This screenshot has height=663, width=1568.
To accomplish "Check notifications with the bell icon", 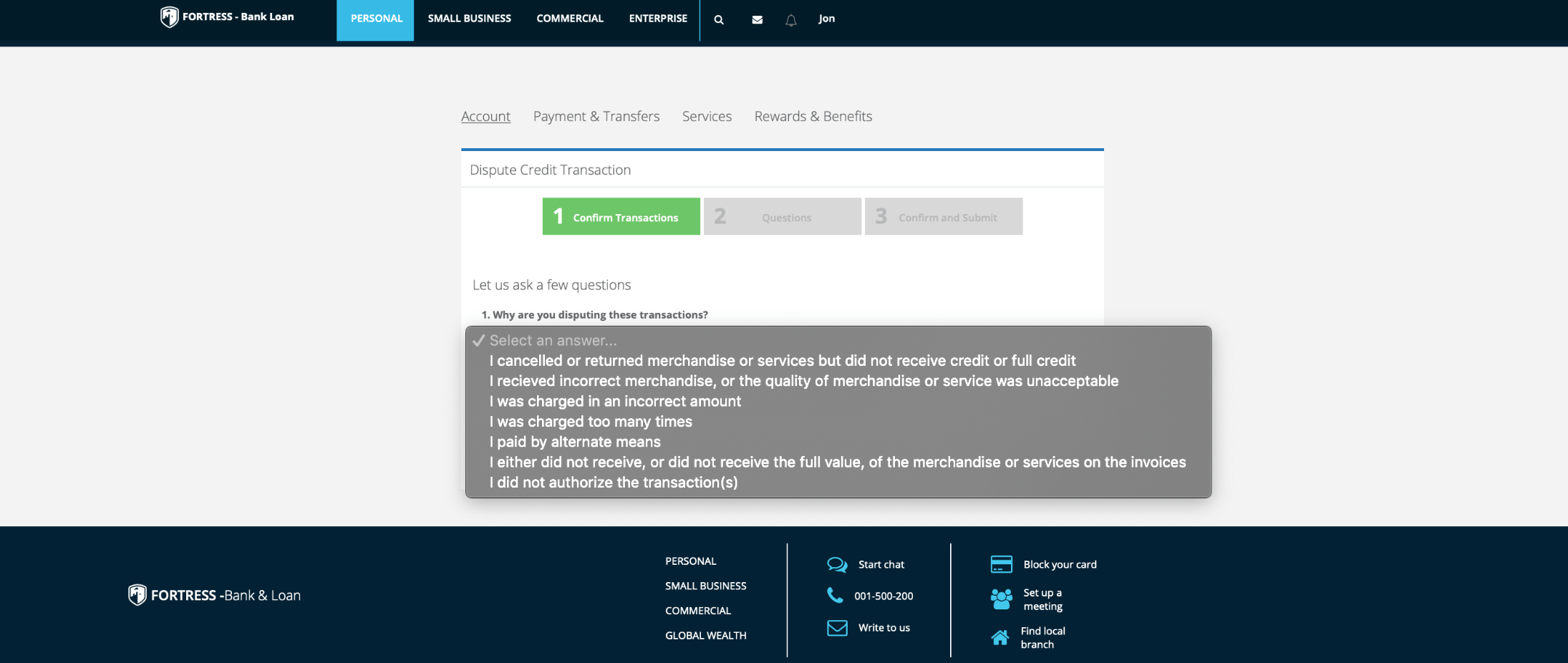I will [x=790, y=20].
